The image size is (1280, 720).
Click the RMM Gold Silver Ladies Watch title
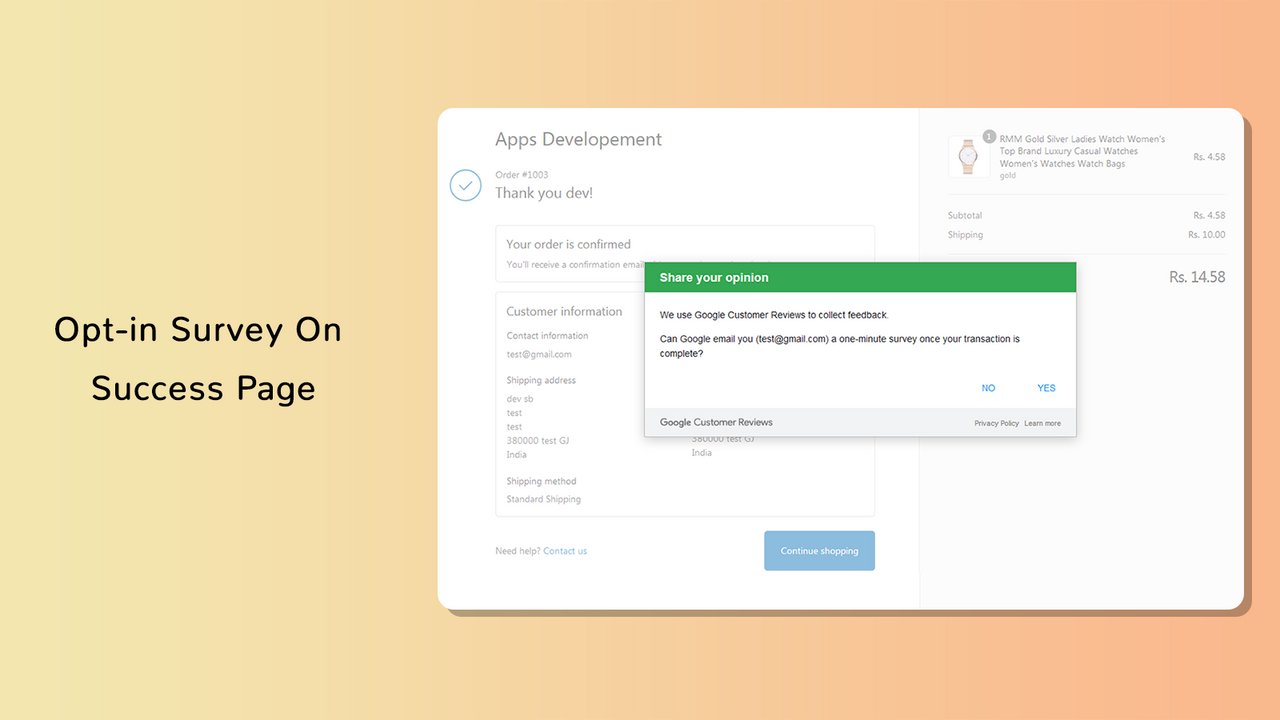[x=1082, y=151]
